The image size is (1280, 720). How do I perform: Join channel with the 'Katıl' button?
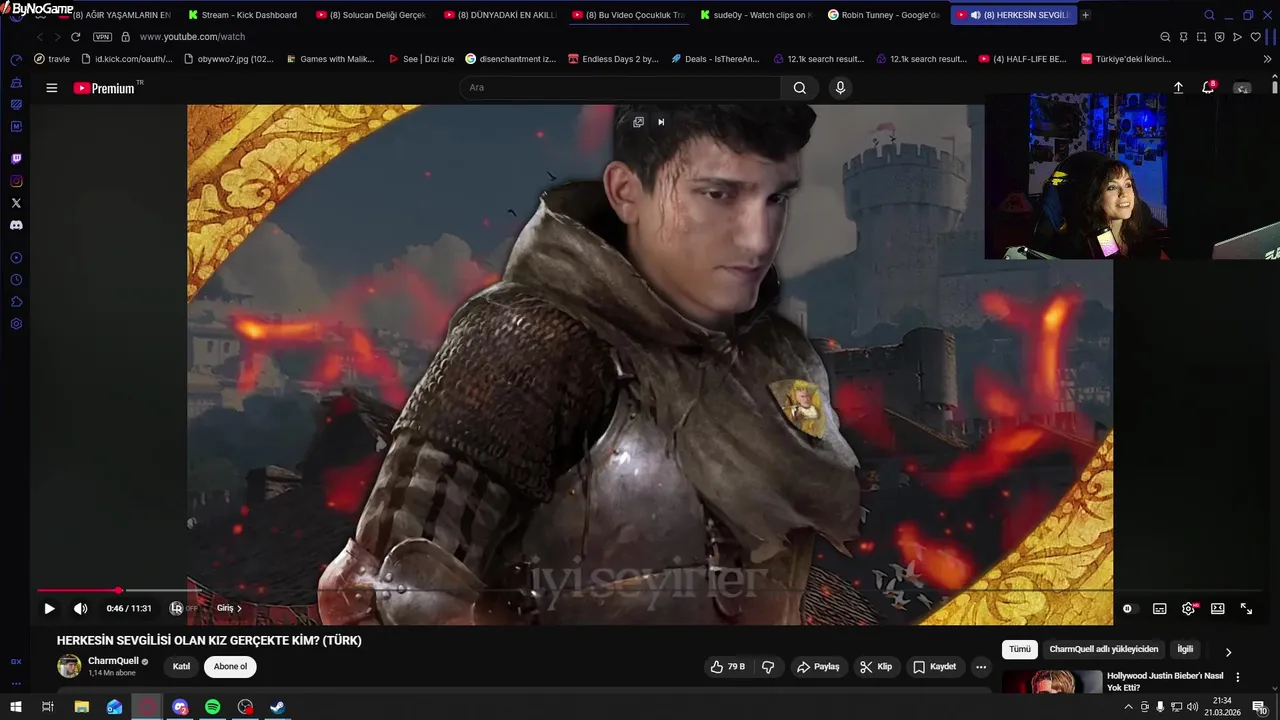click(181, 667)
